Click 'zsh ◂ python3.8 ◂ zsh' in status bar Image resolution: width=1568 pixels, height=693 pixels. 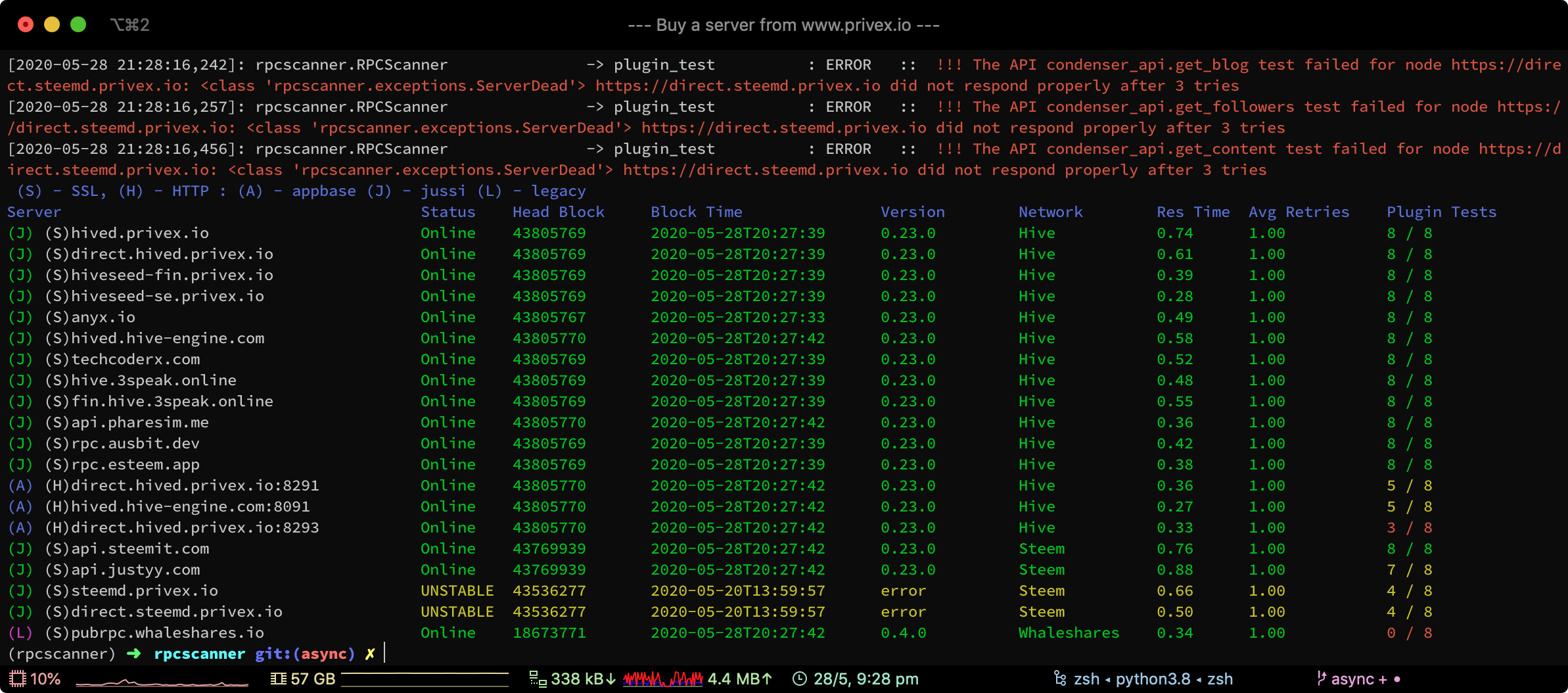1153,679
